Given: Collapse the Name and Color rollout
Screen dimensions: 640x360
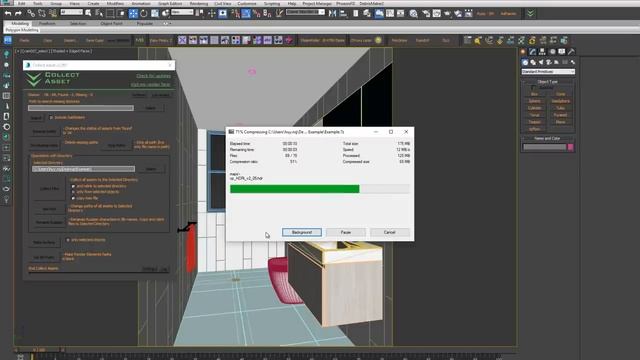Looking at the screenshot, I should 548,138.
